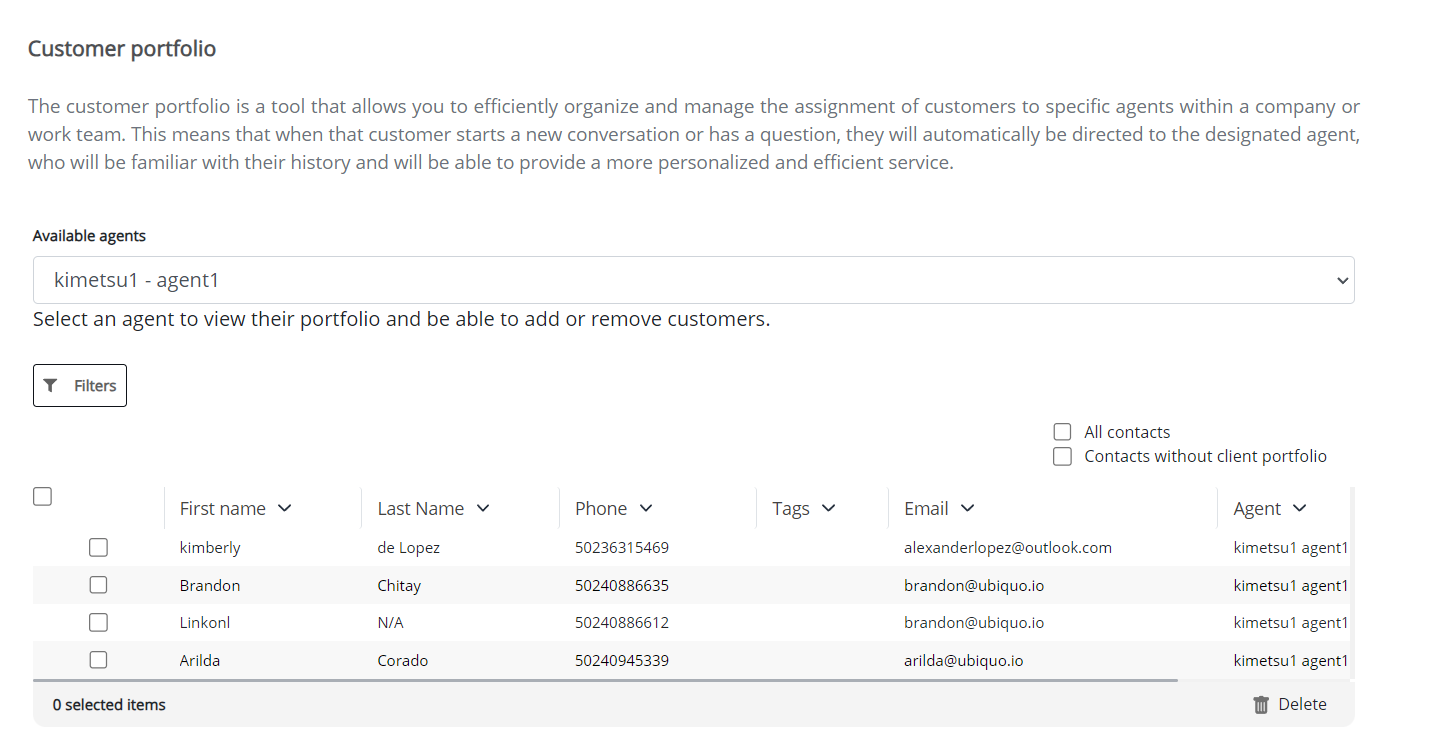
Task: Click the First name sort chevron
Action: (285, 508)
